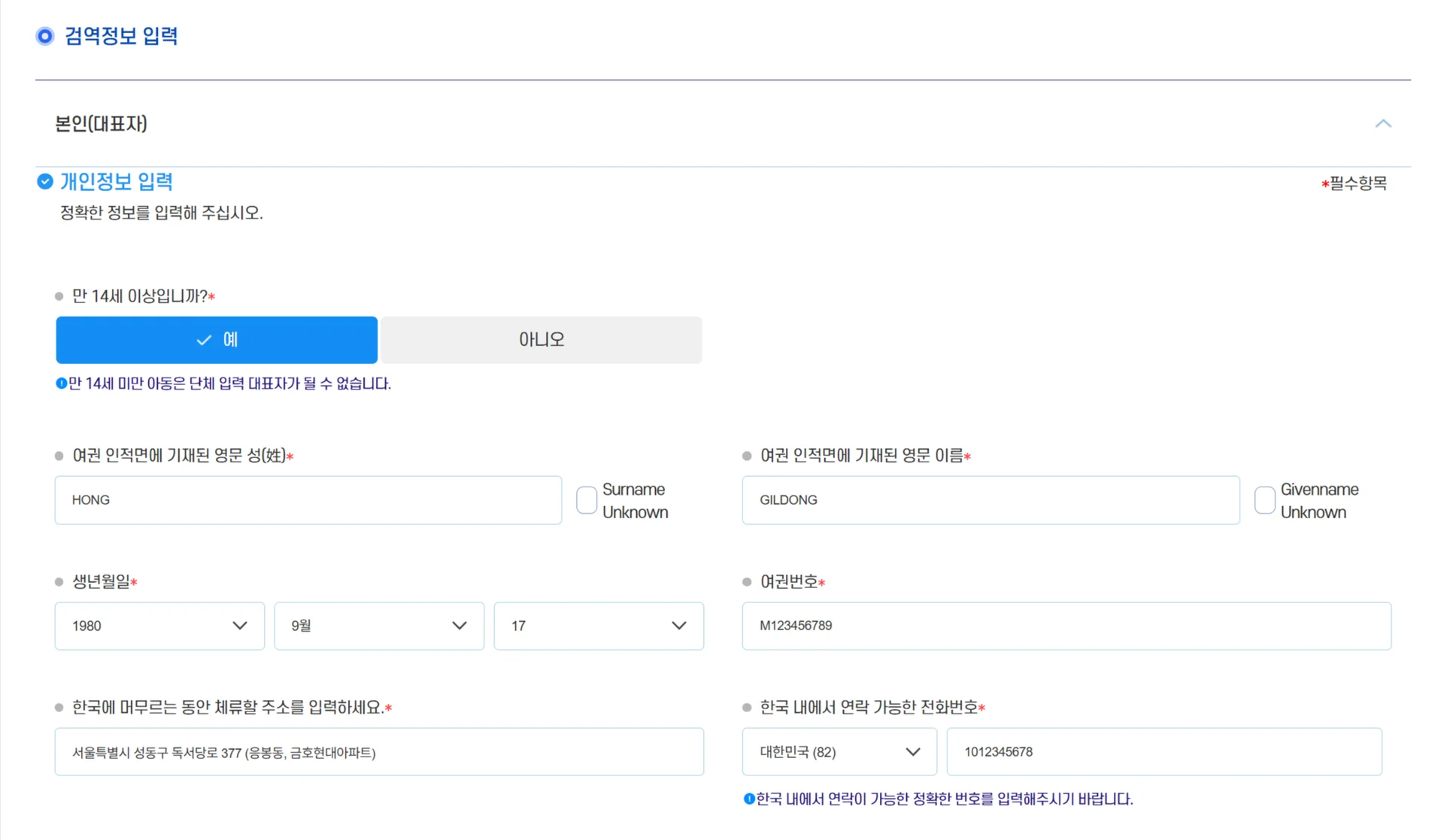Select 아니오 for age 14 or older

coord(541,340)
